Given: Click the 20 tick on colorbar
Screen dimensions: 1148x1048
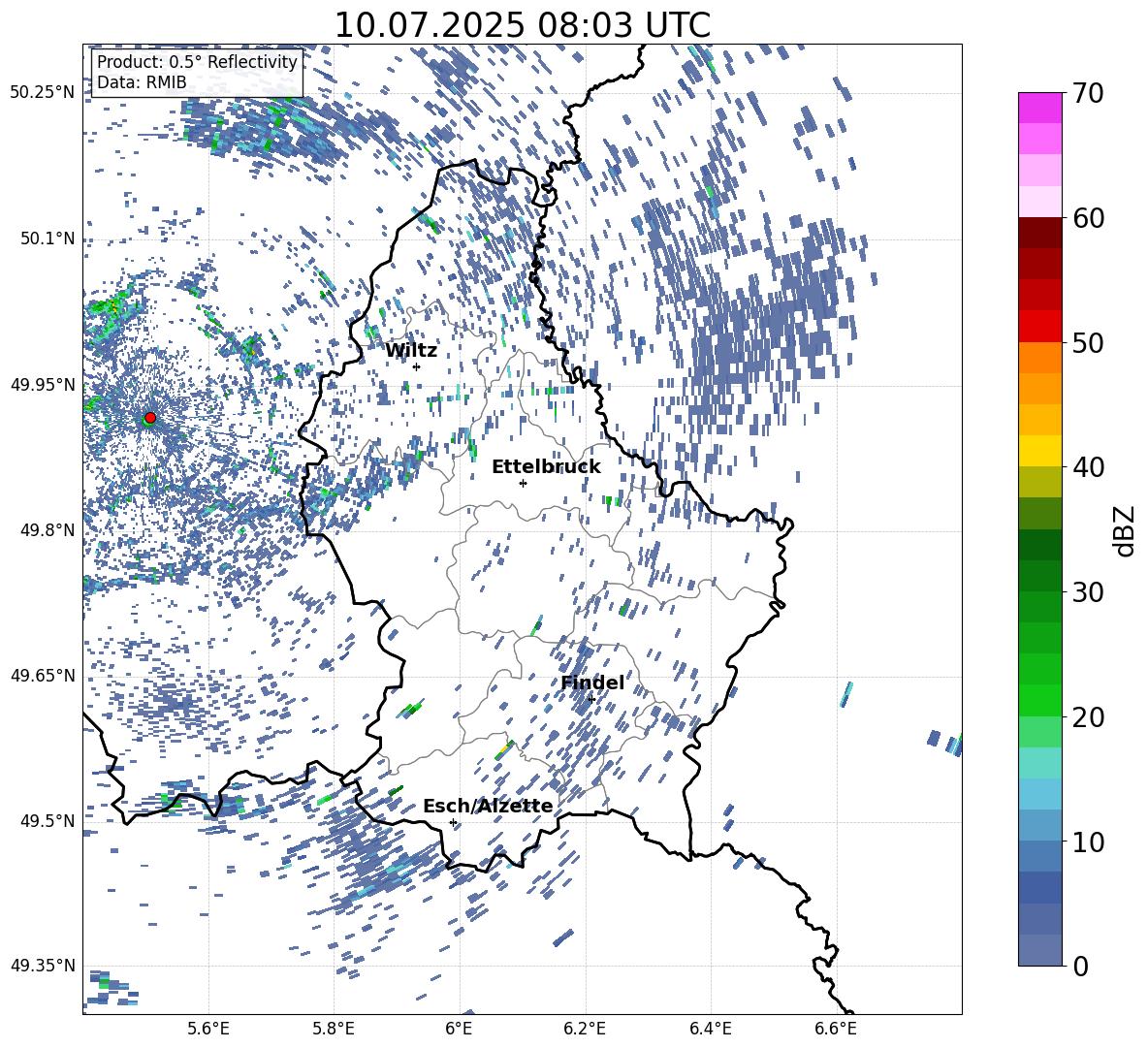Looking at the screenshot, I should pyautogui.click(x=1088, y=716).
